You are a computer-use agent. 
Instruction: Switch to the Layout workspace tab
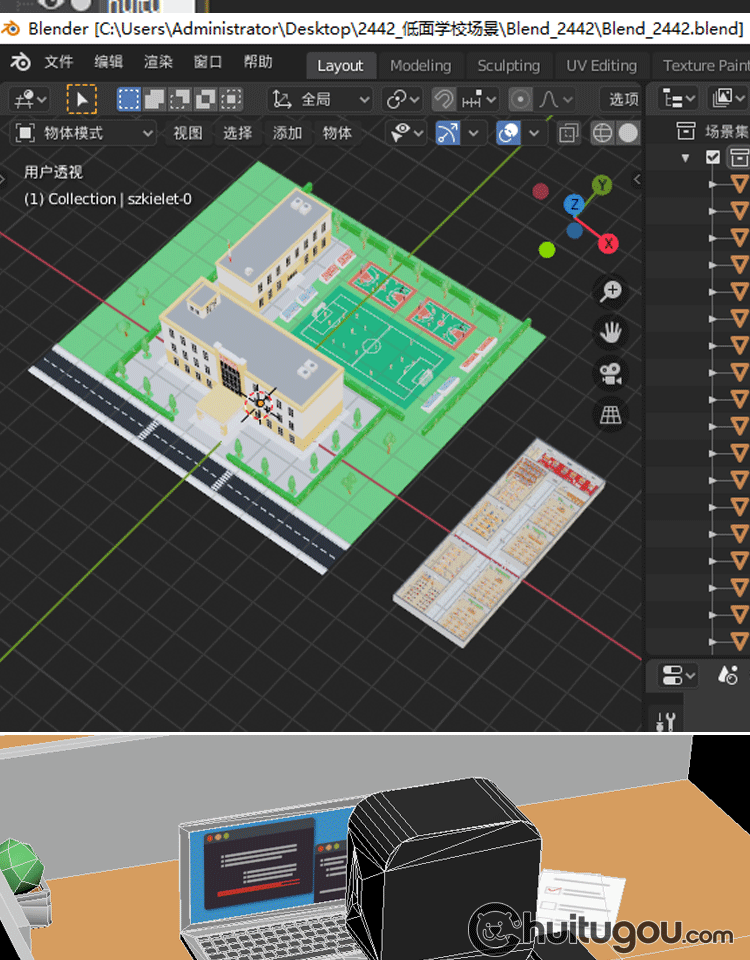coord(340,66)
